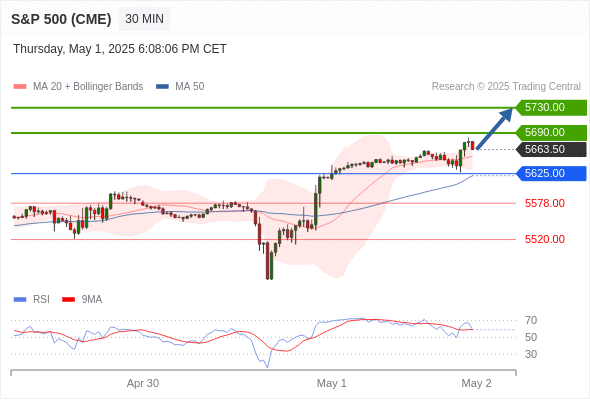Image resolution: width=590 pixels, height=400 pixels.
Task: Click the 5730.00 green resistance price tag
Action: tap(551, 108)
